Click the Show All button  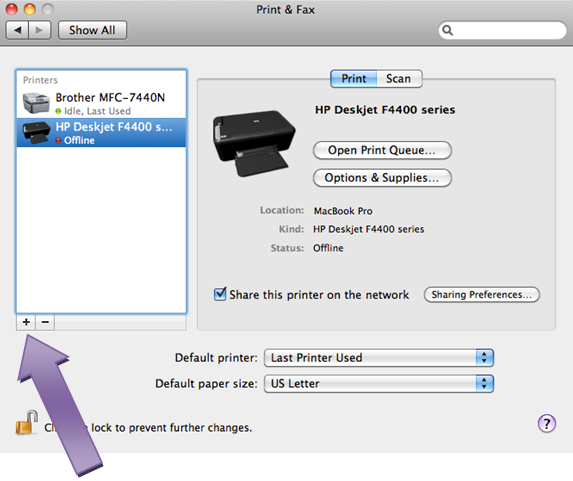click(92, 30)
